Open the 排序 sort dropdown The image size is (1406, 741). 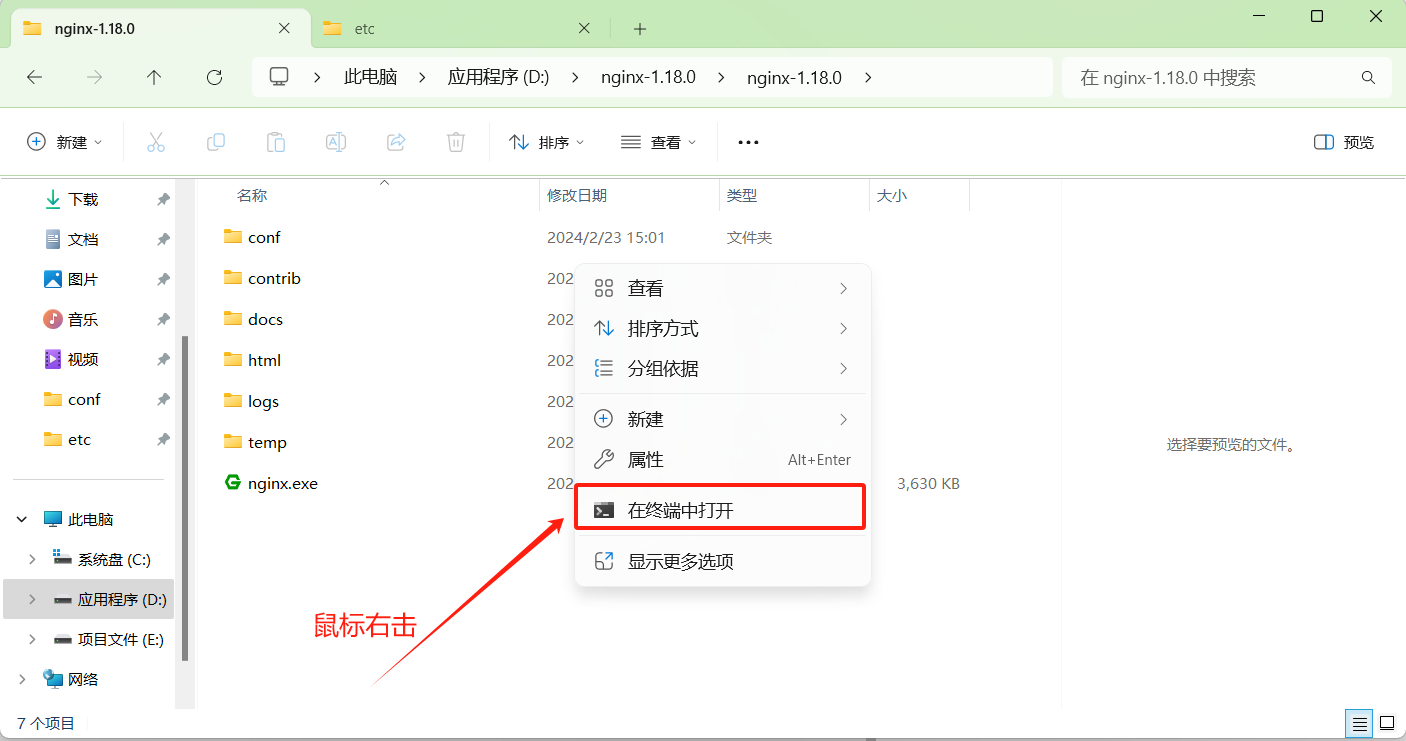[x=547, y=142]
